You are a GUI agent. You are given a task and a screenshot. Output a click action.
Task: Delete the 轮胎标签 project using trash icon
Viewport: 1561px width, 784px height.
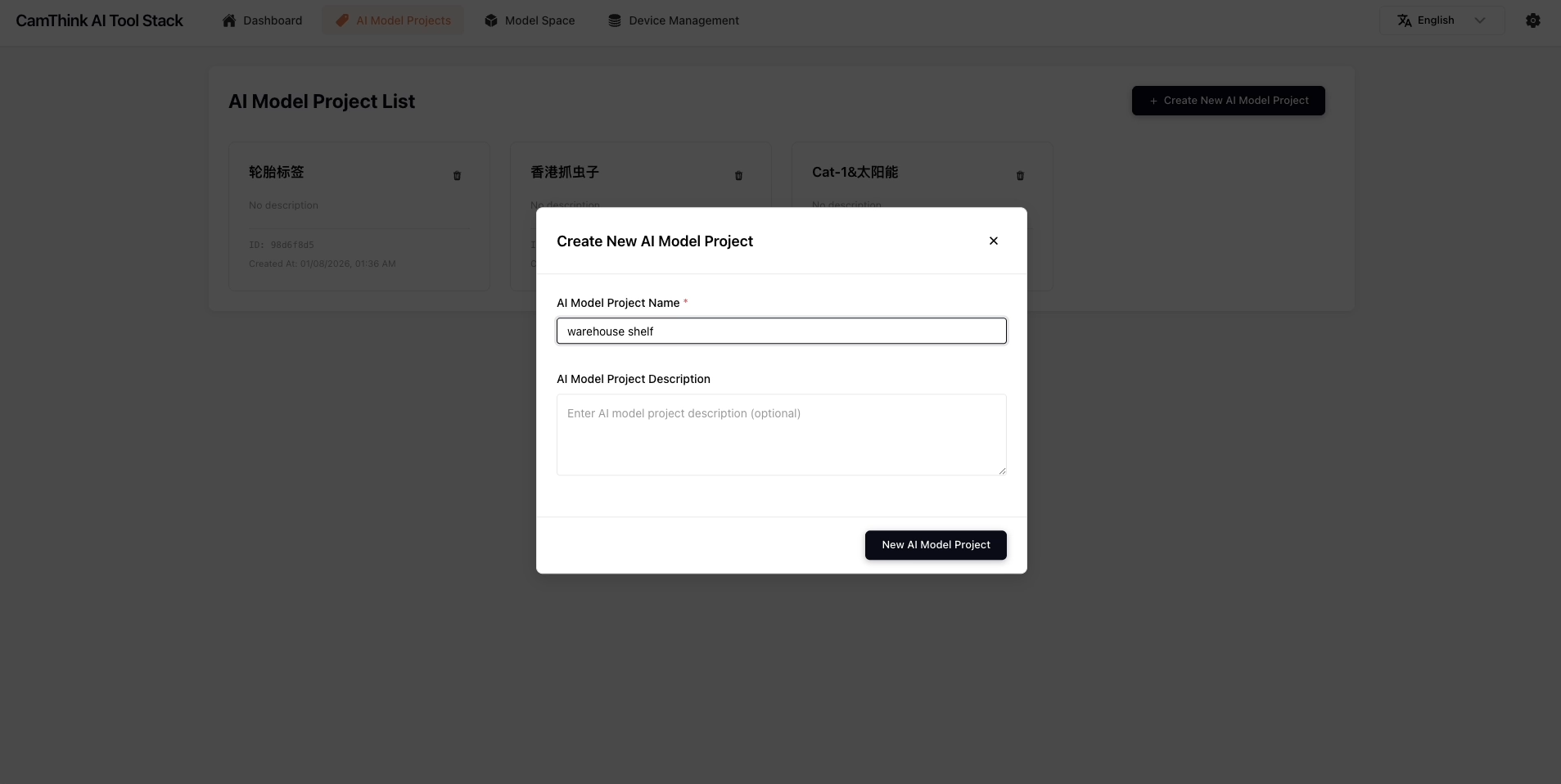point(457,176)
